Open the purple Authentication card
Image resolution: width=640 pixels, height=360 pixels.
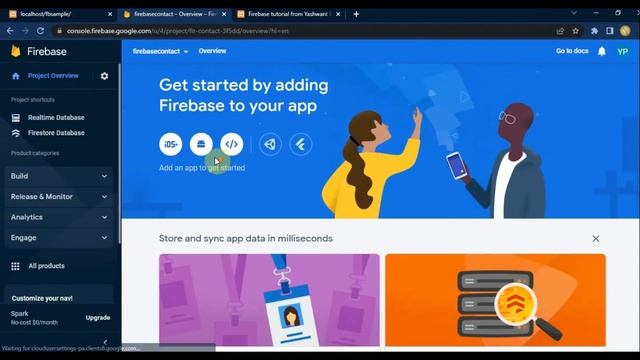click(269, 300)
